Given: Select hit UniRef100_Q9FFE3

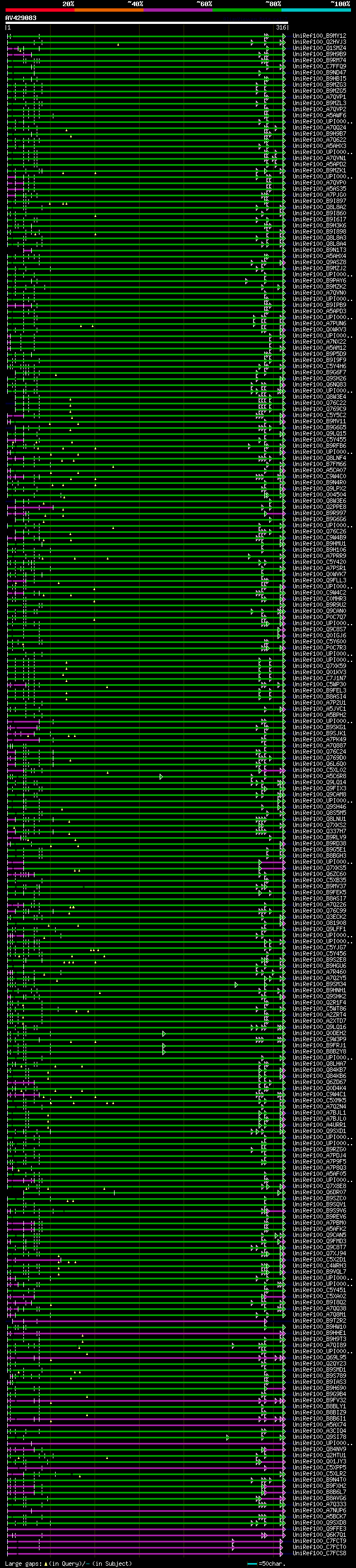Looking at the screenshot, I should point(319,1529).
